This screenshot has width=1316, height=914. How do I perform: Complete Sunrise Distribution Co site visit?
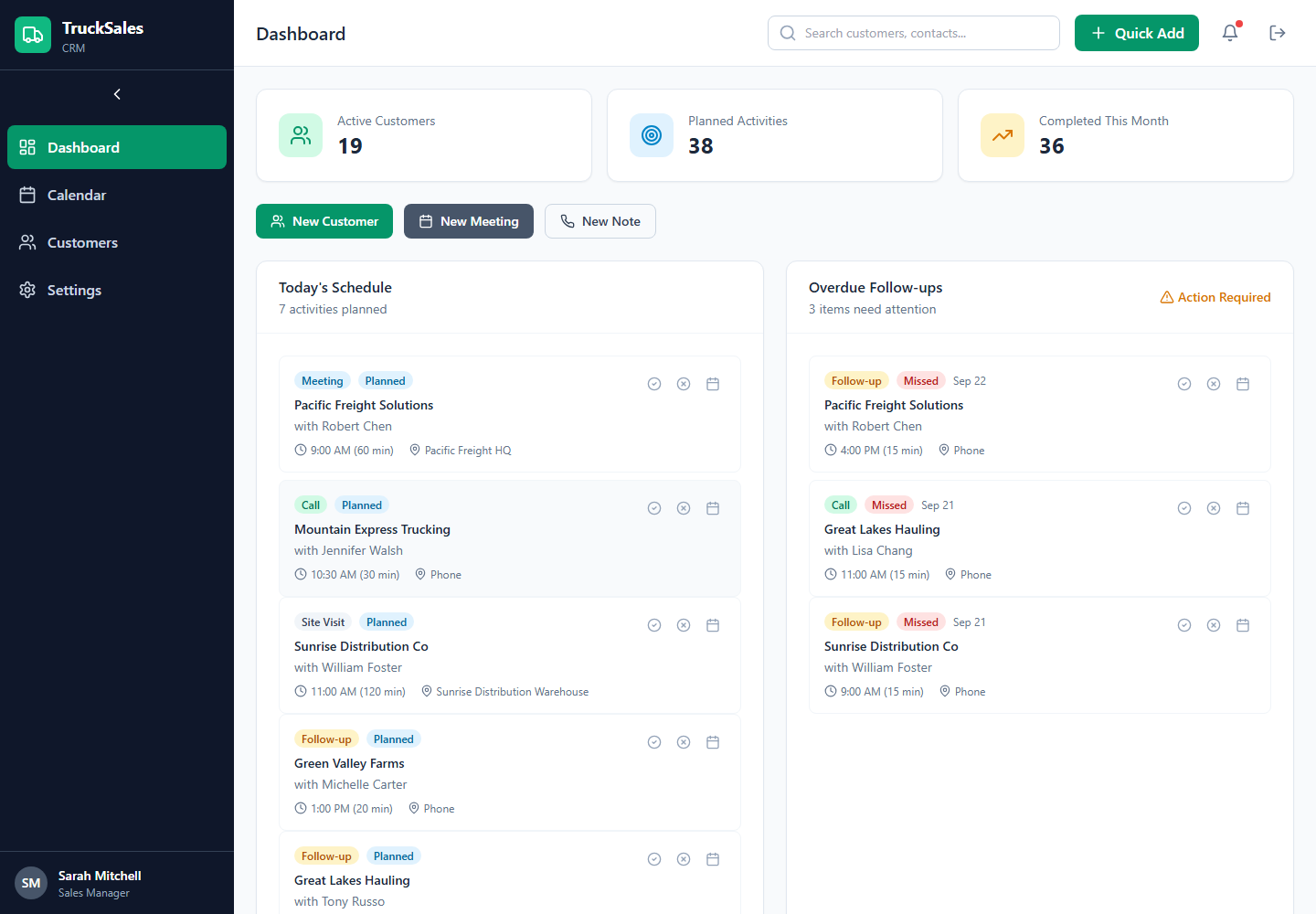point(654,625)
